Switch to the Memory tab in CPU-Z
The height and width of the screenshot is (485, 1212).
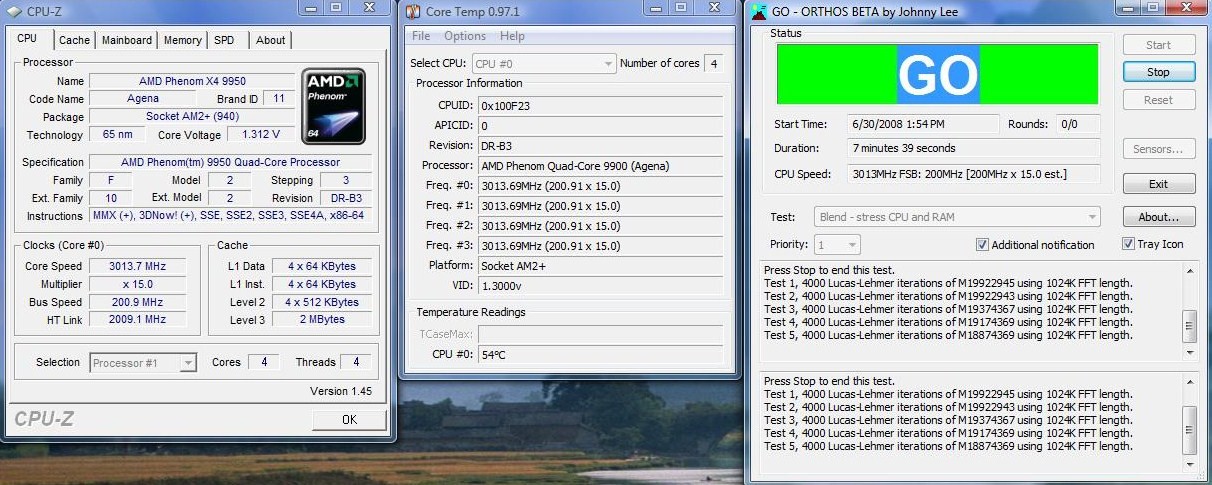(183, 40)
